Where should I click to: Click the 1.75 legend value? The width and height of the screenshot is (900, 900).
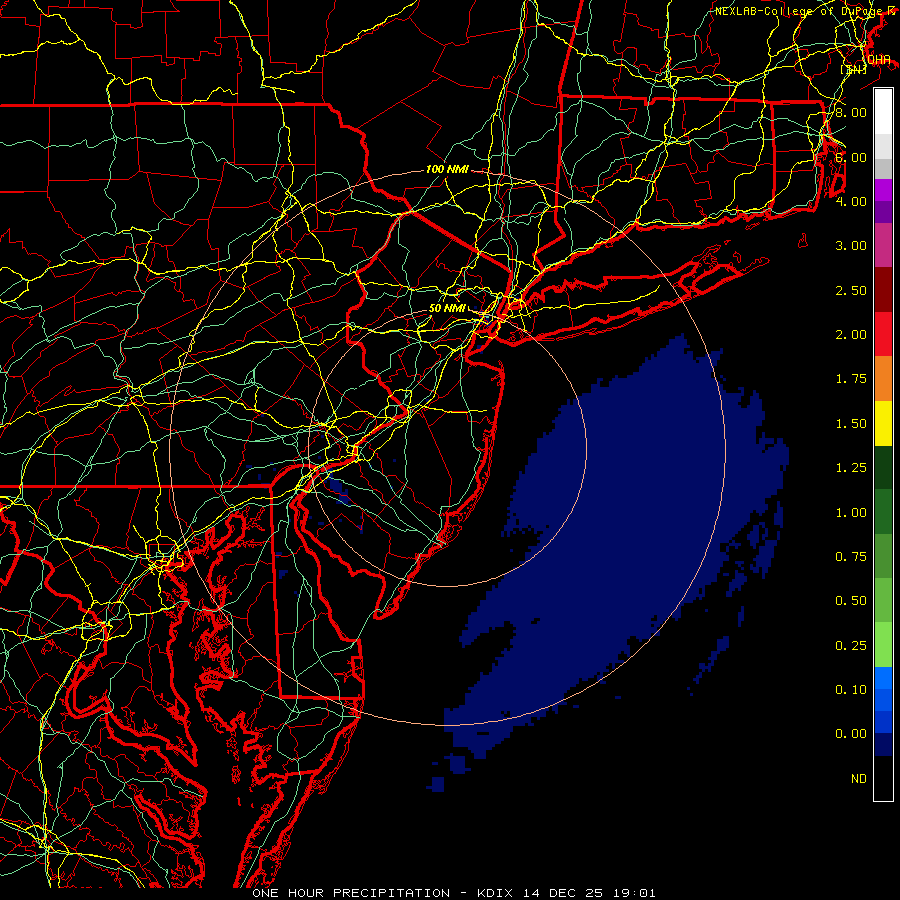pos(850,379)
